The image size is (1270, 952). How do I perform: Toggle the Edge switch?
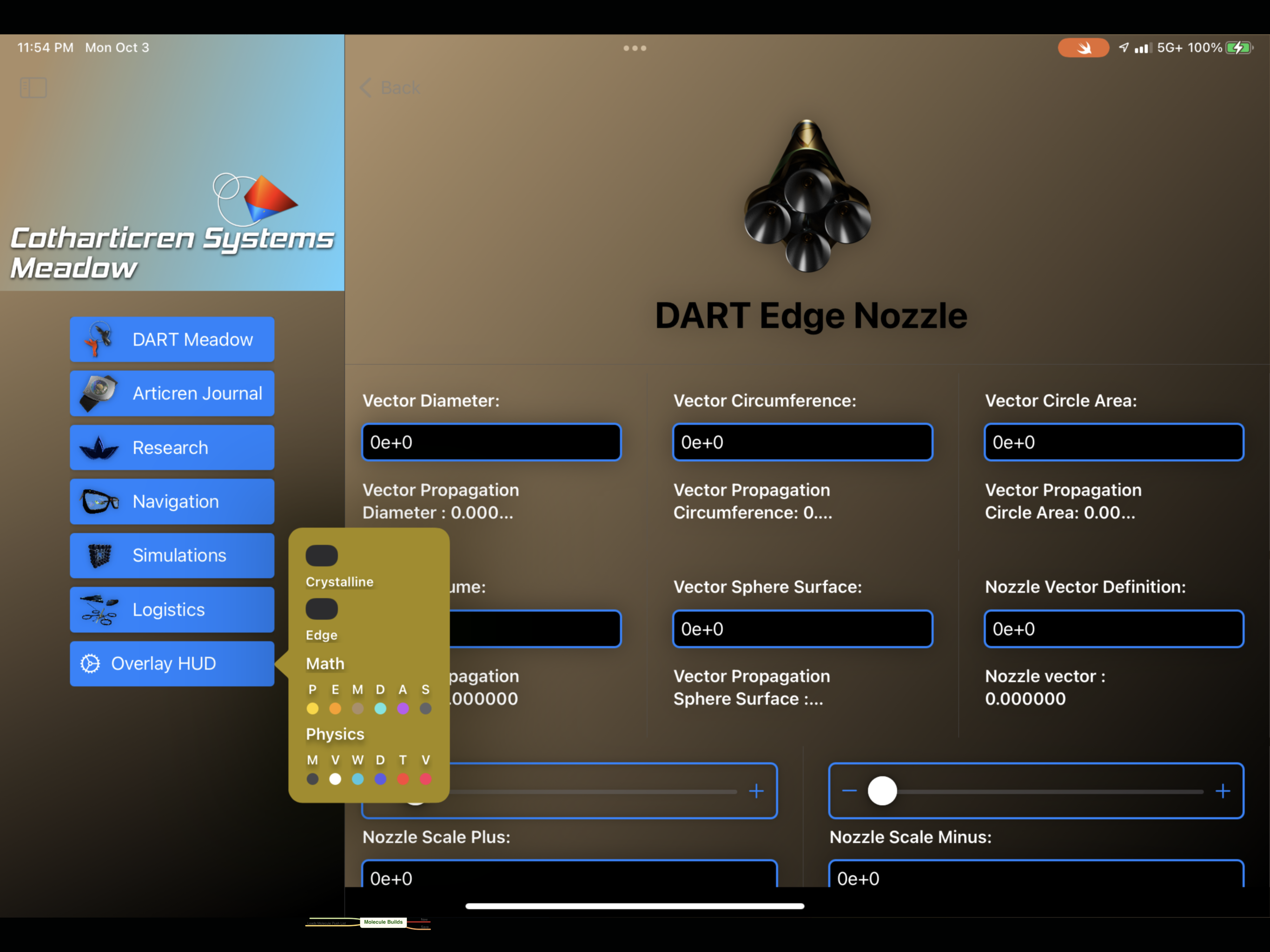pyautogui.click(x=322, y=608)
